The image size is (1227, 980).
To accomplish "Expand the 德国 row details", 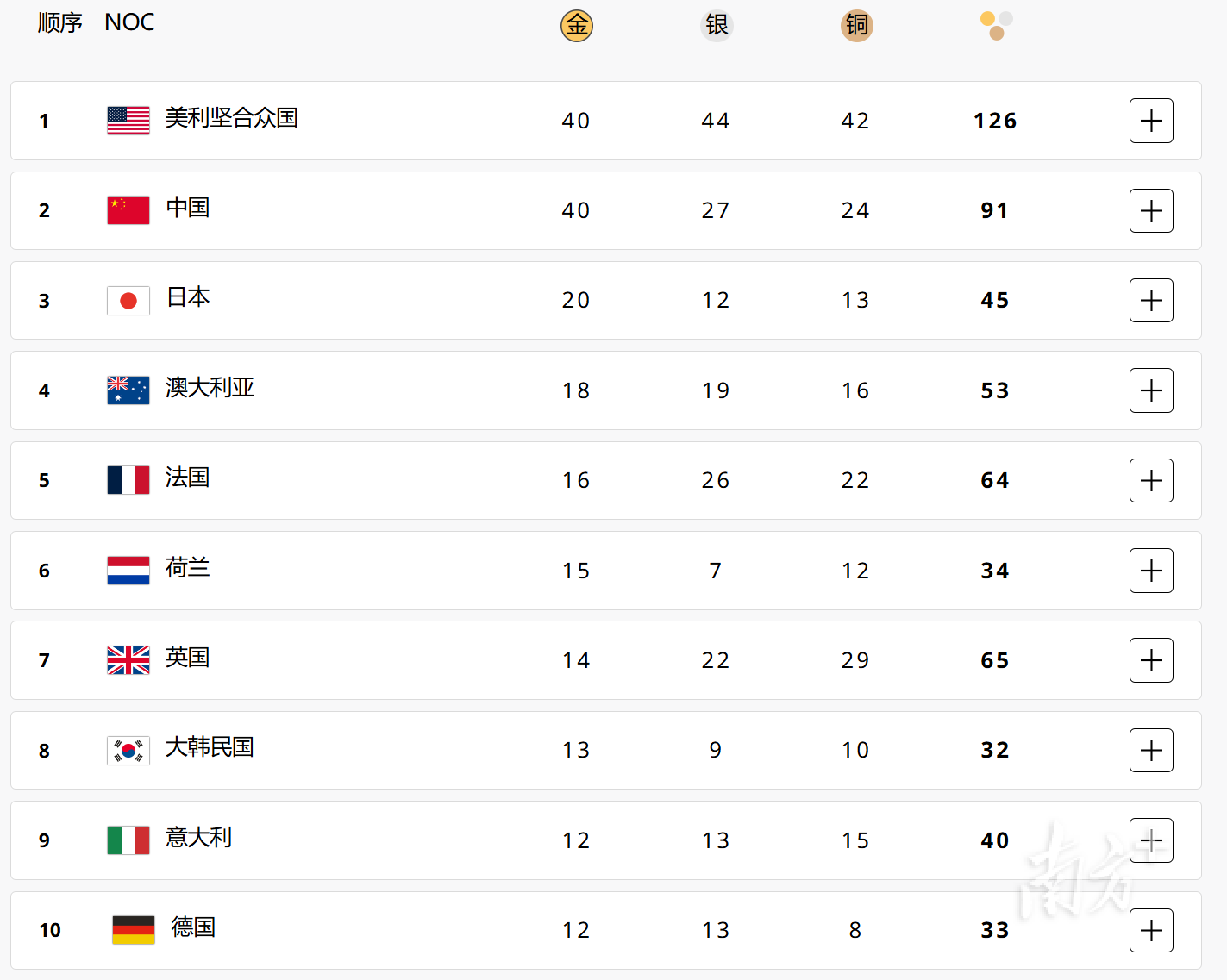I will [x=1151, y=930].
